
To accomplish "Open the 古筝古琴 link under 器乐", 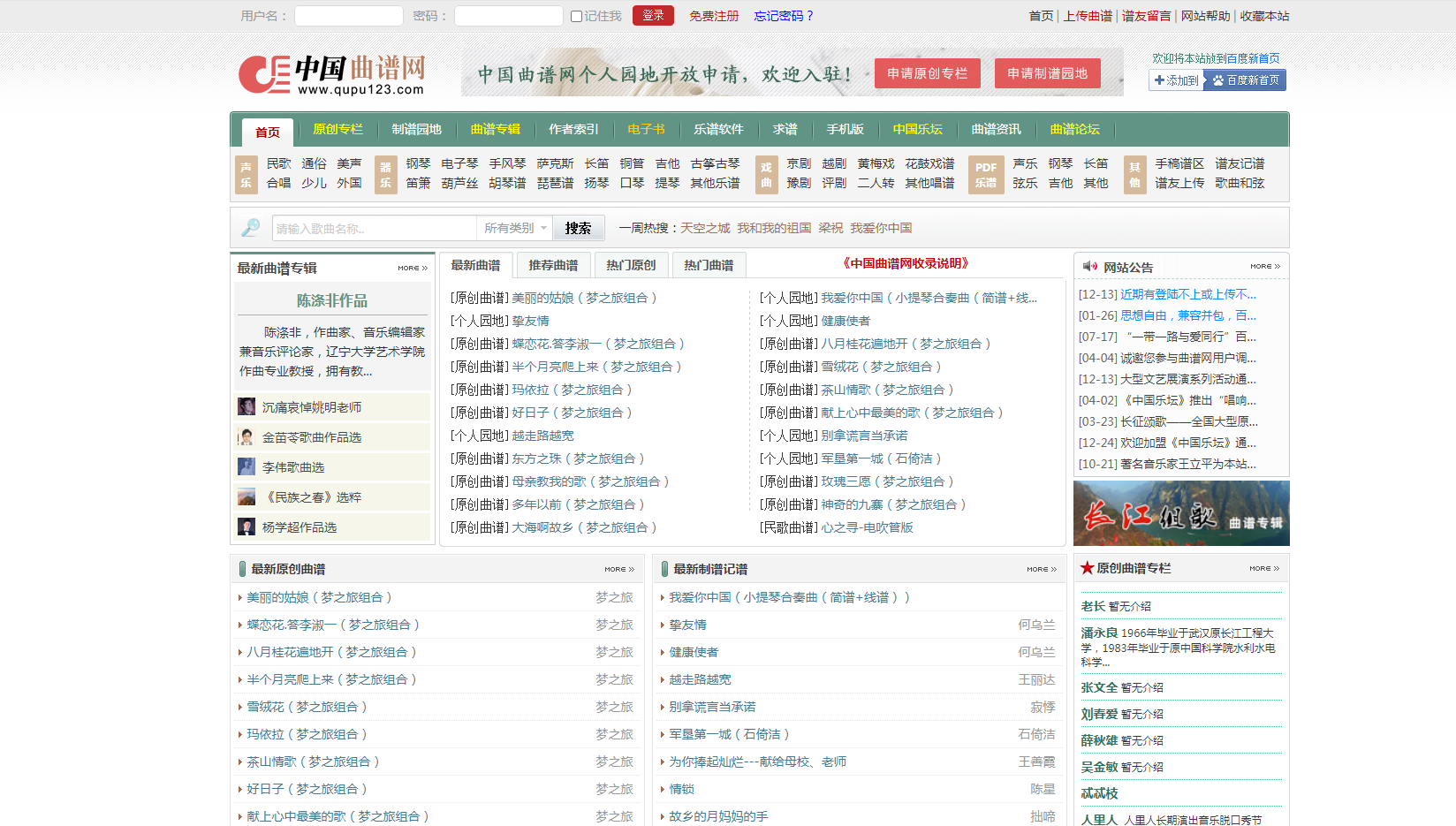I will [715, 163].
